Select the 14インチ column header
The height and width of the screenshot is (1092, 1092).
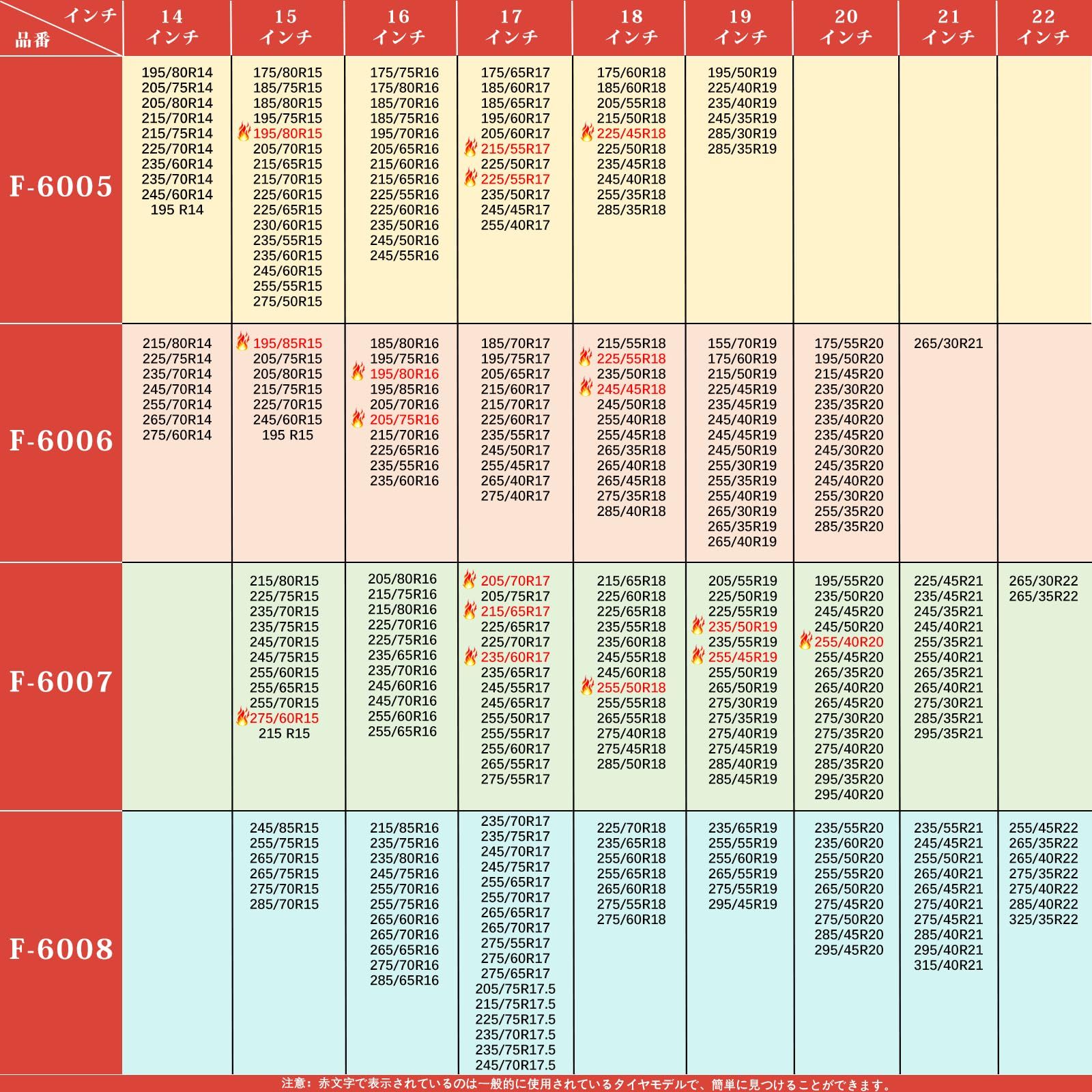172,27
